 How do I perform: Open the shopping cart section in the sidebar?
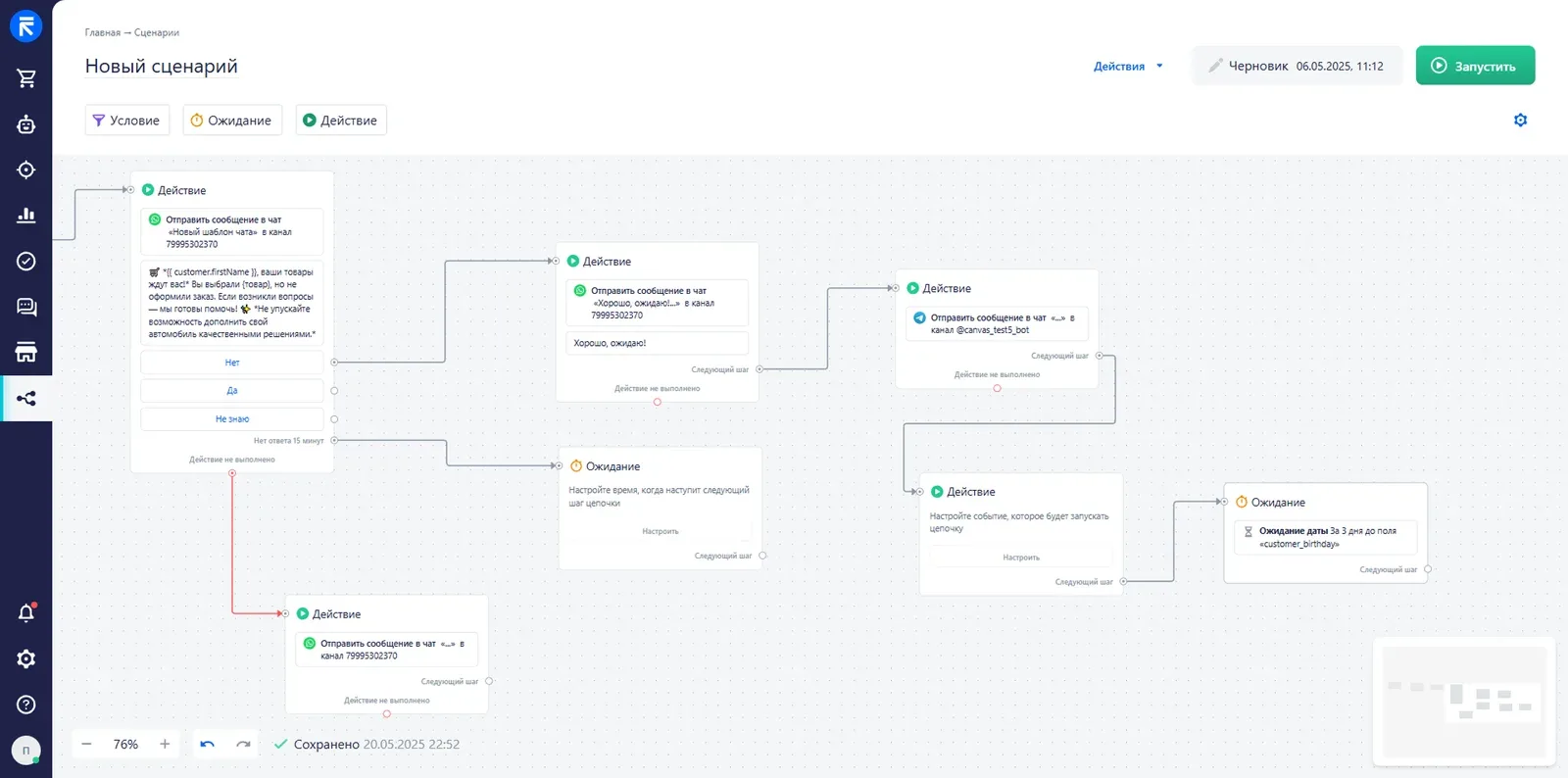coord(26,78)
